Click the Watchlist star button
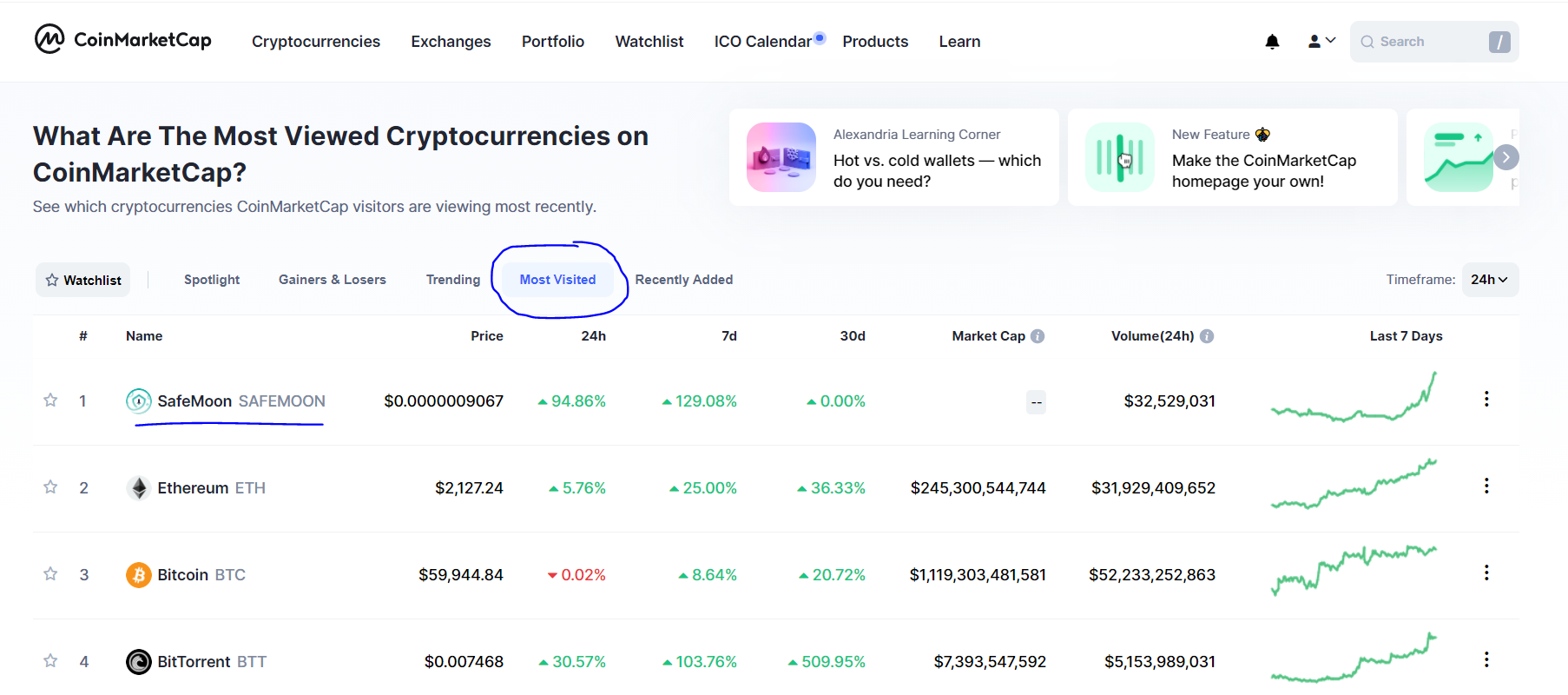Image resolution: width=1568 pixels, height=695 pixels. click(83, 280)
